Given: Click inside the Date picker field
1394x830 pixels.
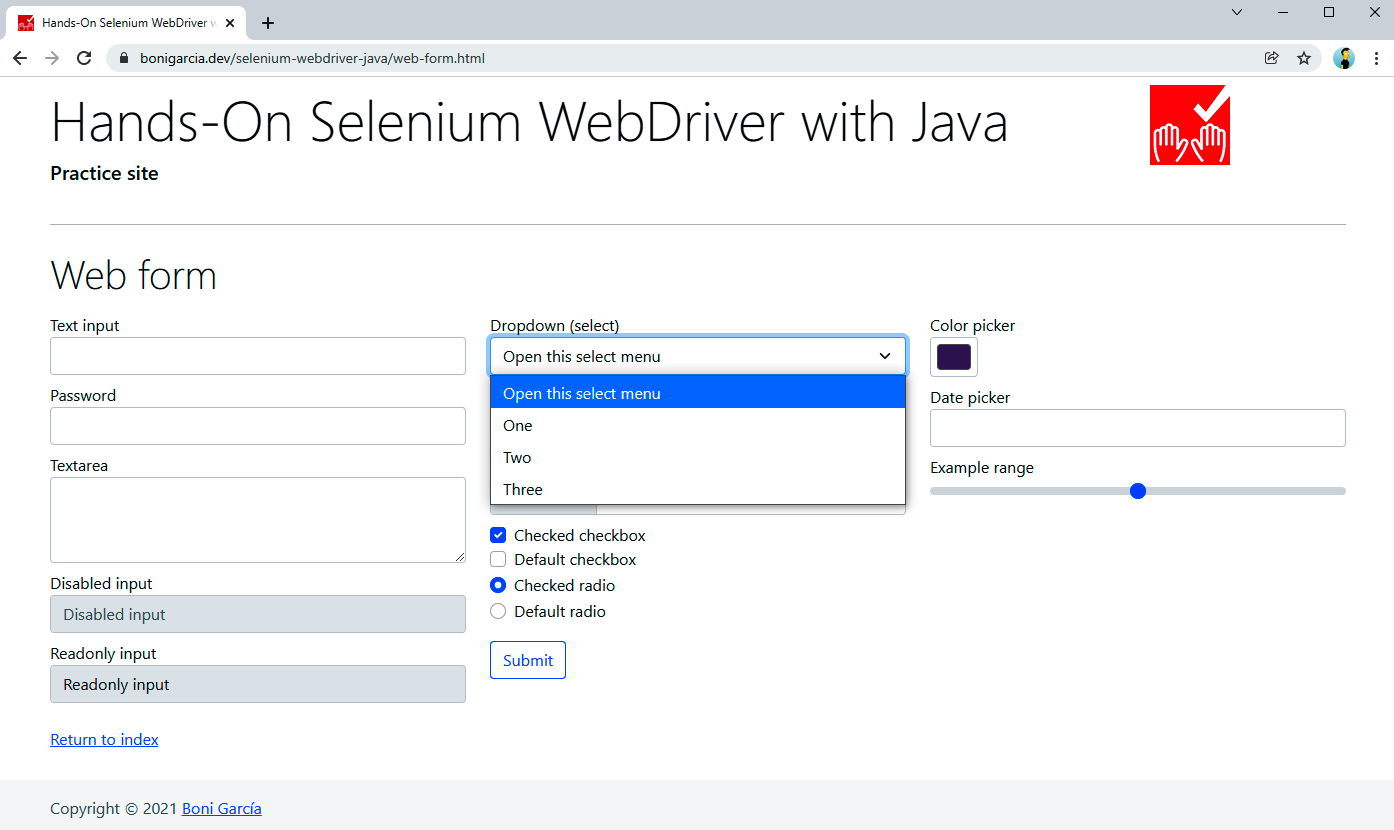Looking at the screenshot, I should (1137, 428).
